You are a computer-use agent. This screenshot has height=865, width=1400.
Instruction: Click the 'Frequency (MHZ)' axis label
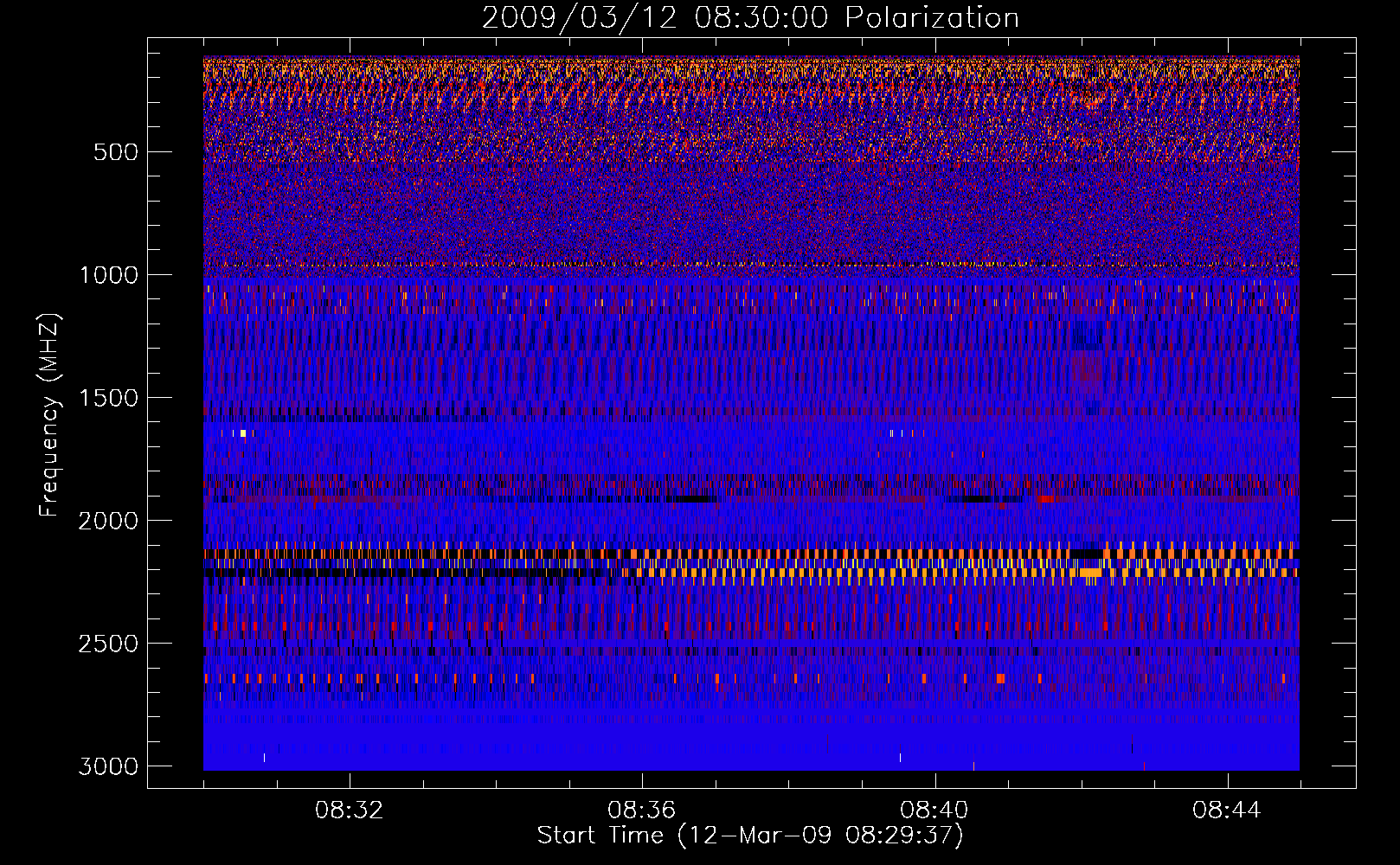(x=49, y=415)
